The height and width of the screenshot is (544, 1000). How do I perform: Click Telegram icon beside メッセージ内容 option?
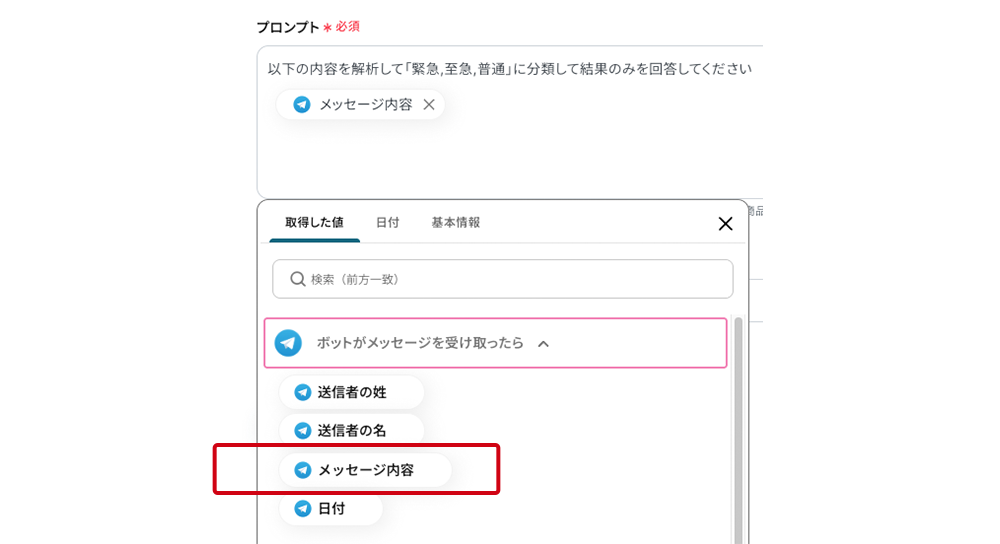click(x=302, y=469)
